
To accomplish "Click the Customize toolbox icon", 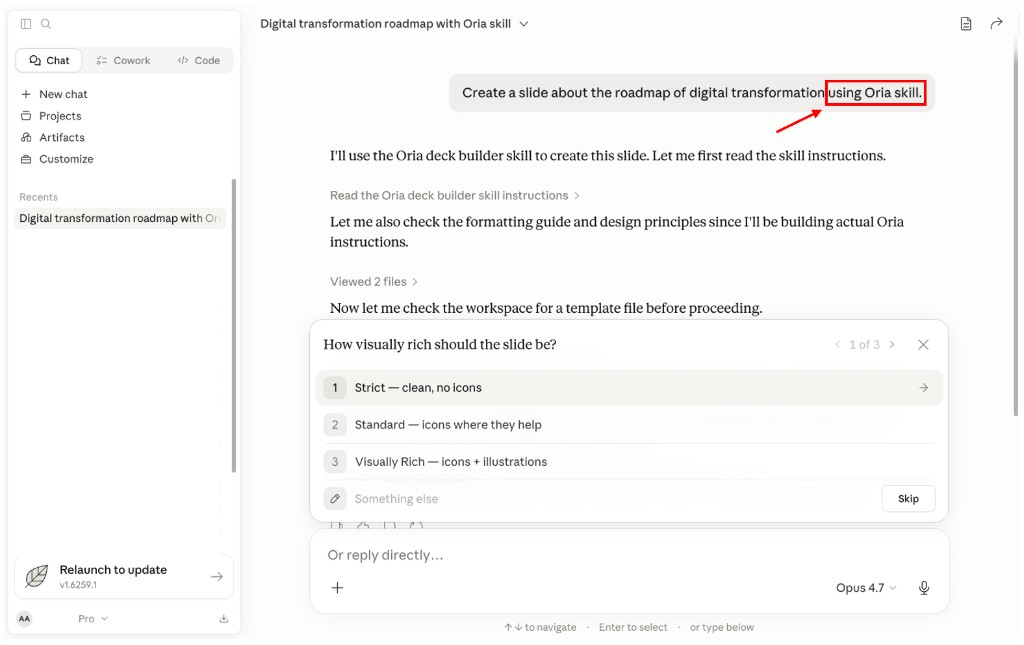I will point(26,159).
